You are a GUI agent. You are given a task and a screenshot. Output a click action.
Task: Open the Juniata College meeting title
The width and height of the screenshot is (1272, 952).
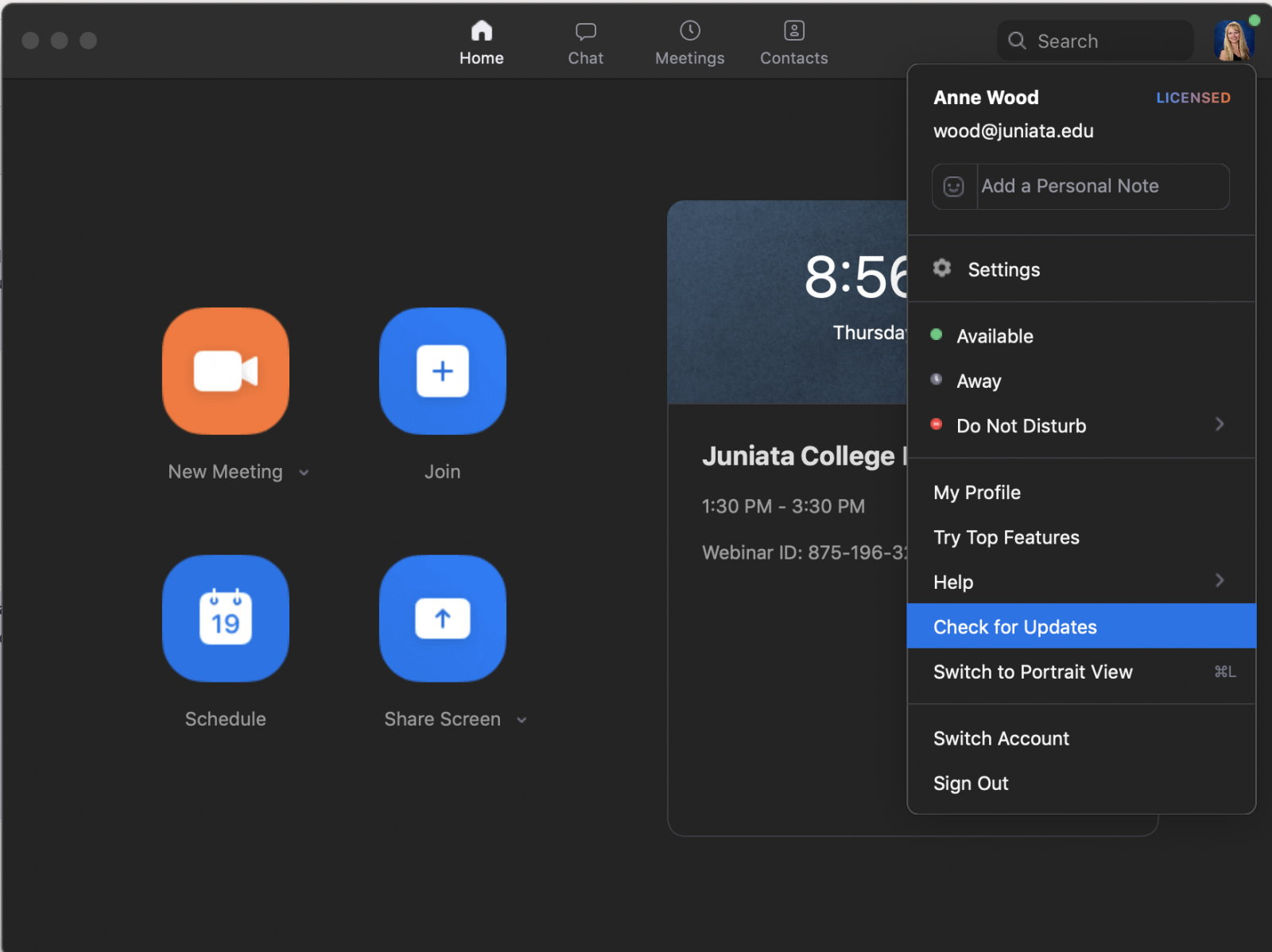pos(805,456)
